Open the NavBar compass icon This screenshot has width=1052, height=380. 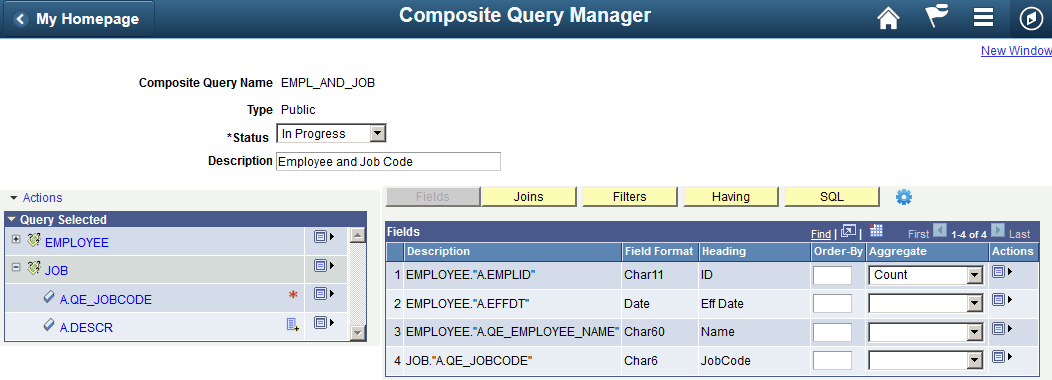[1031, 19]
